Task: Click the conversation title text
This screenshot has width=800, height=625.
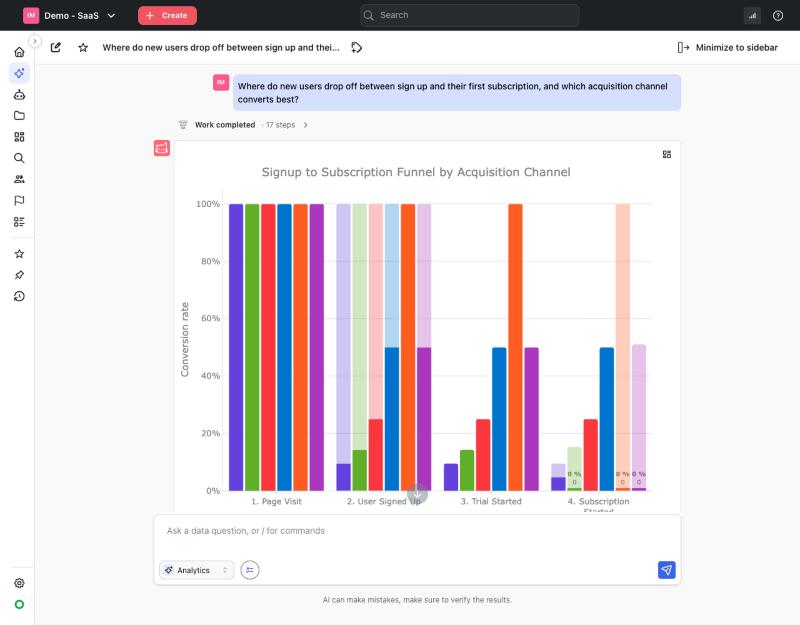Action: coord(221,47)
